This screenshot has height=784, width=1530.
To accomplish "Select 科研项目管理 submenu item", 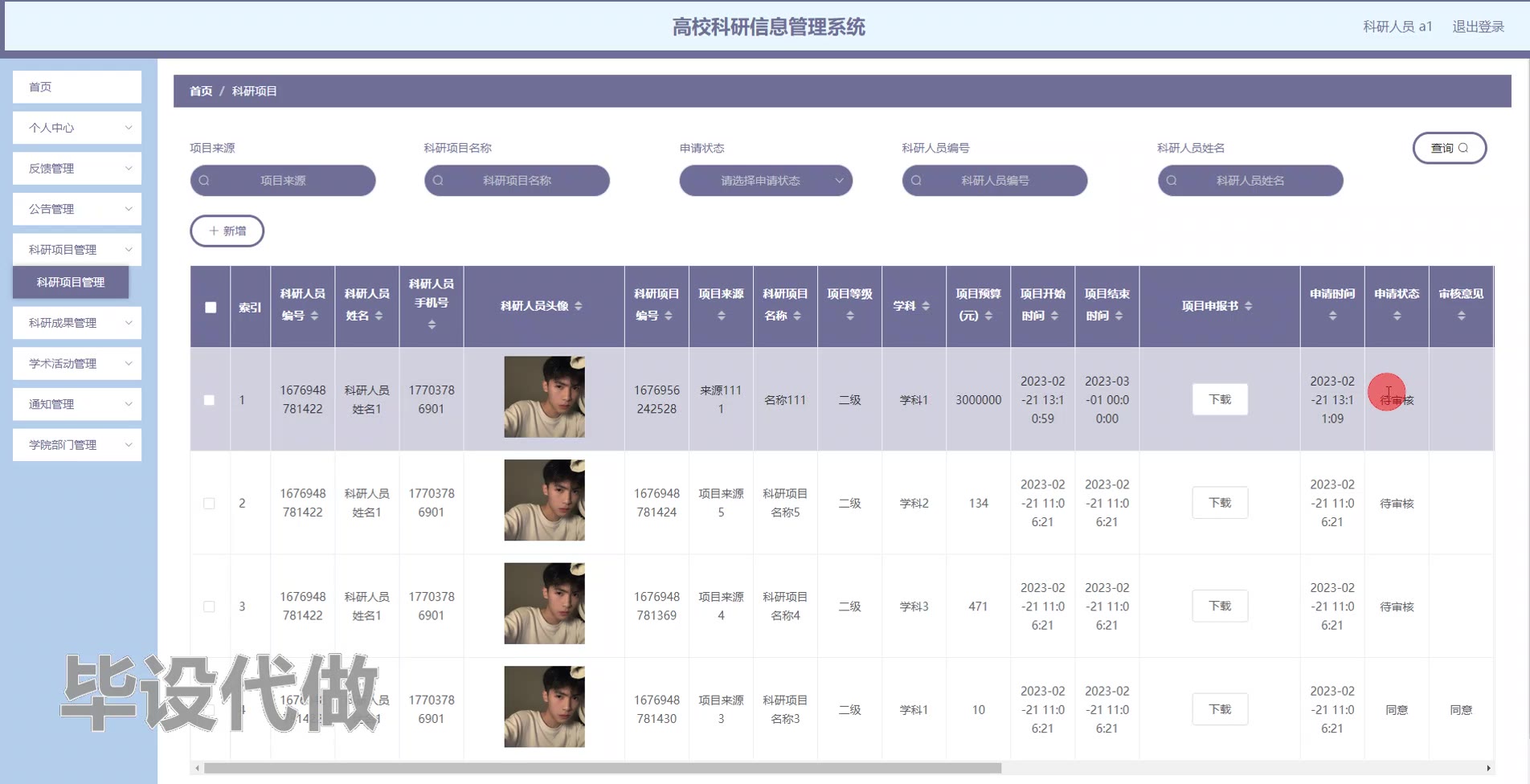I will tap(71, 283).
